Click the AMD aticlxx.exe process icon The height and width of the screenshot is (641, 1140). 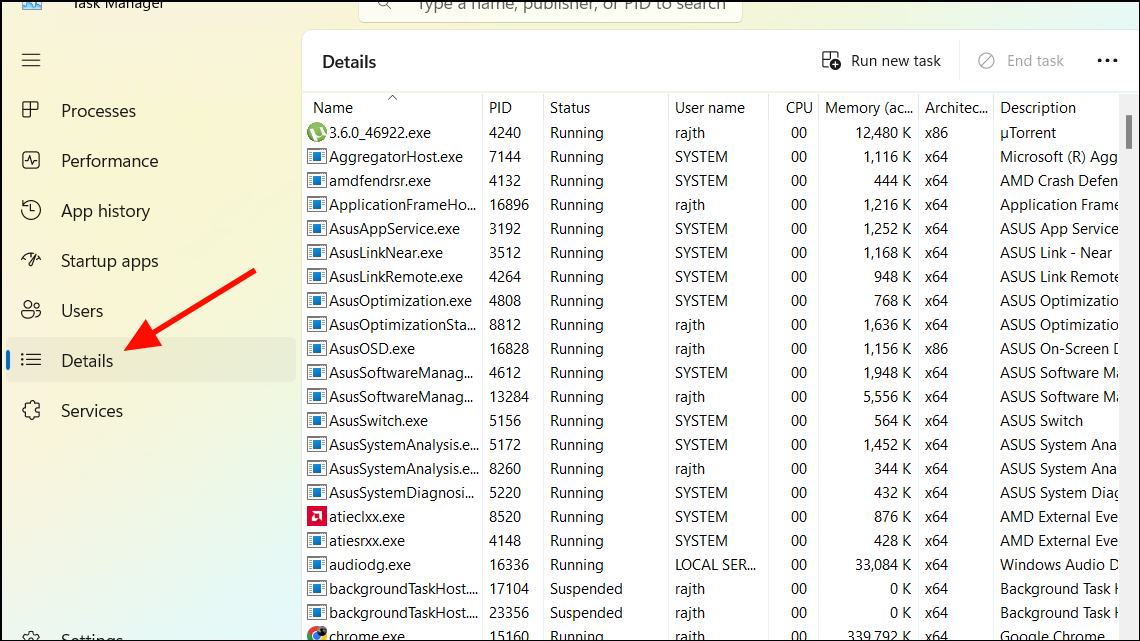tap(317, 516)
